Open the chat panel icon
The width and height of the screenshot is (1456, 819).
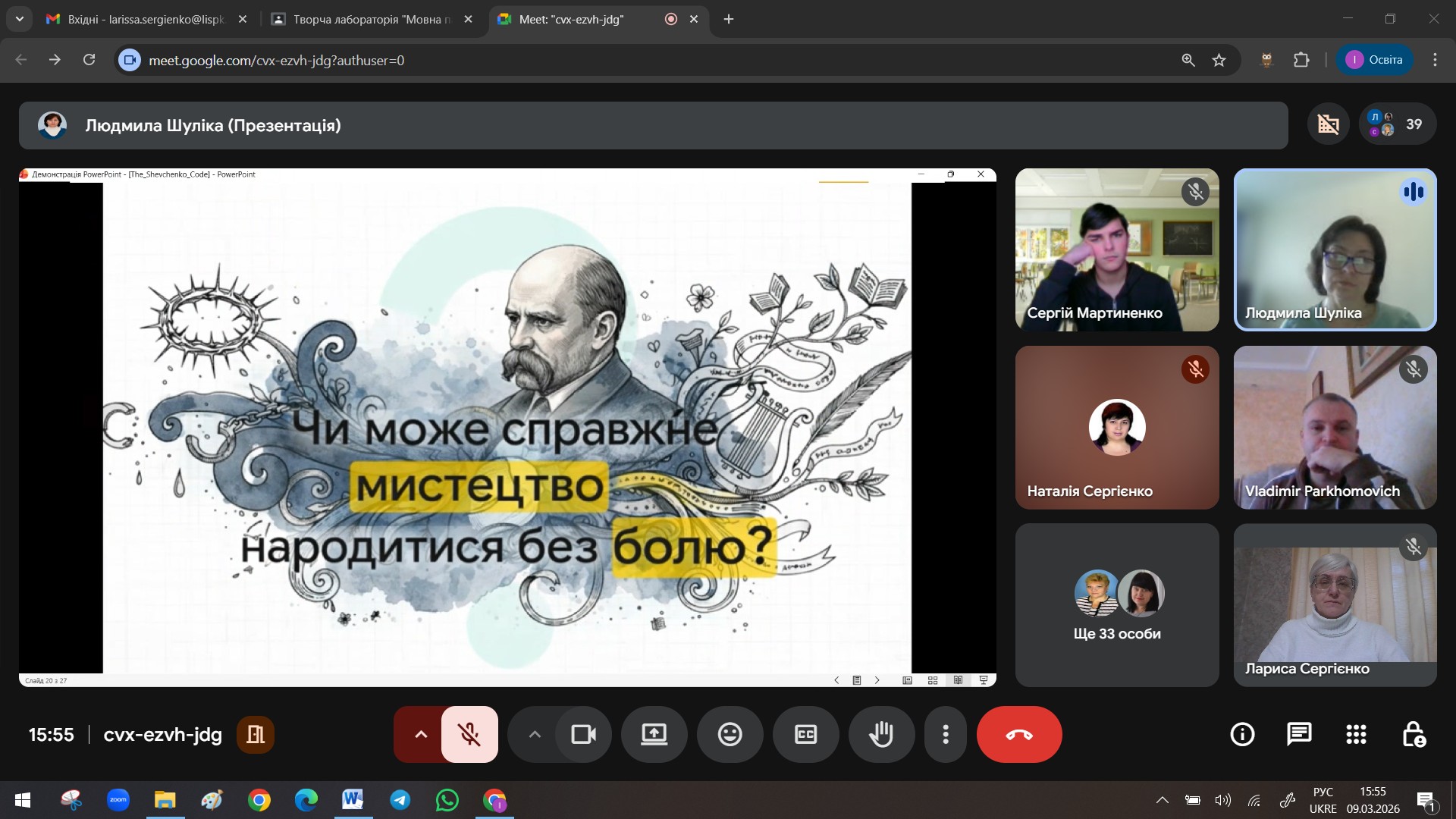(x=1299, y=734)
